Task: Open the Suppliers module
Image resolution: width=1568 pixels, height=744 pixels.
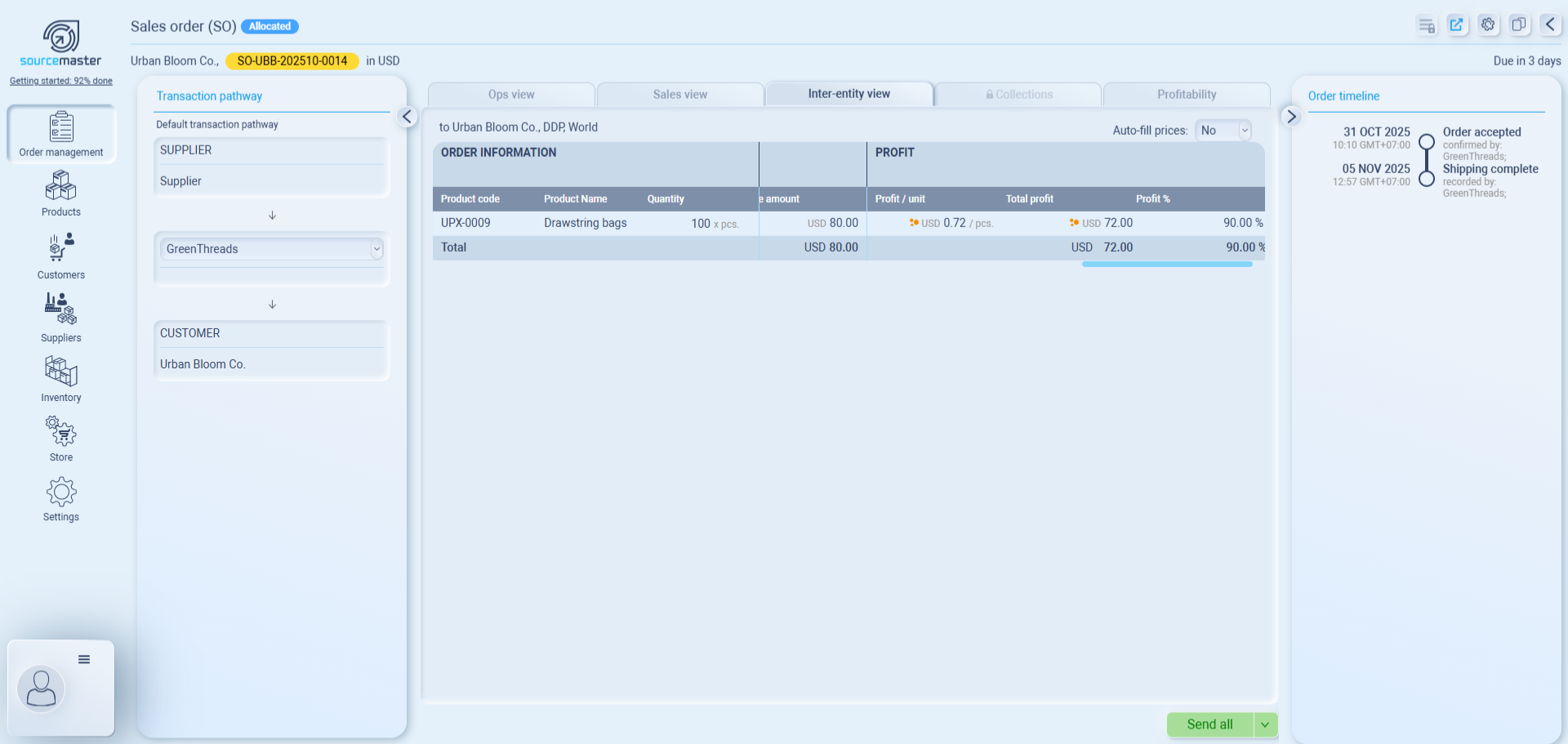Action: (61, 318)
